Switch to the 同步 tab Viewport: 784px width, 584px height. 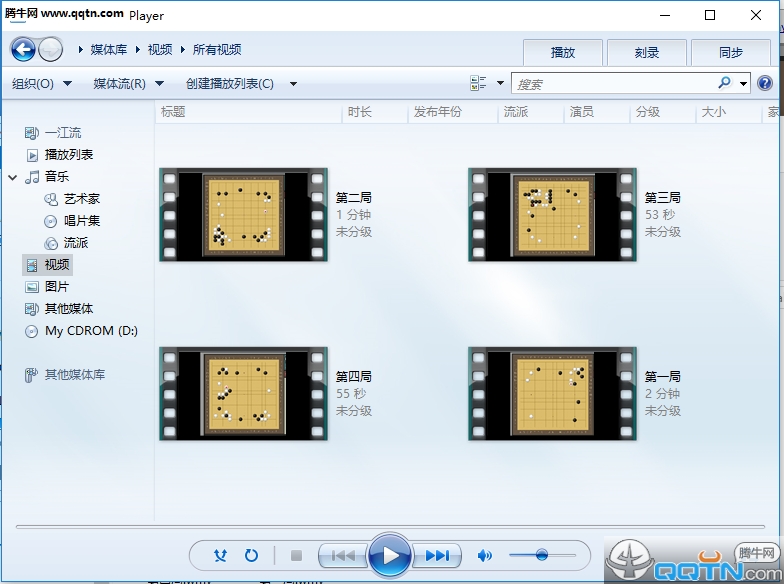click(730, 53)
